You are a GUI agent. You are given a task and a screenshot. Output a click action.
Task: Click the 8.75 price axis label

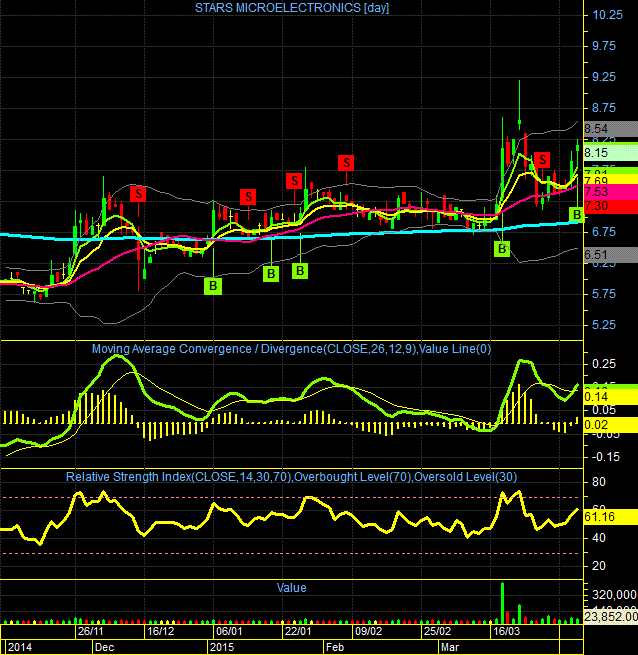point(604,108)
